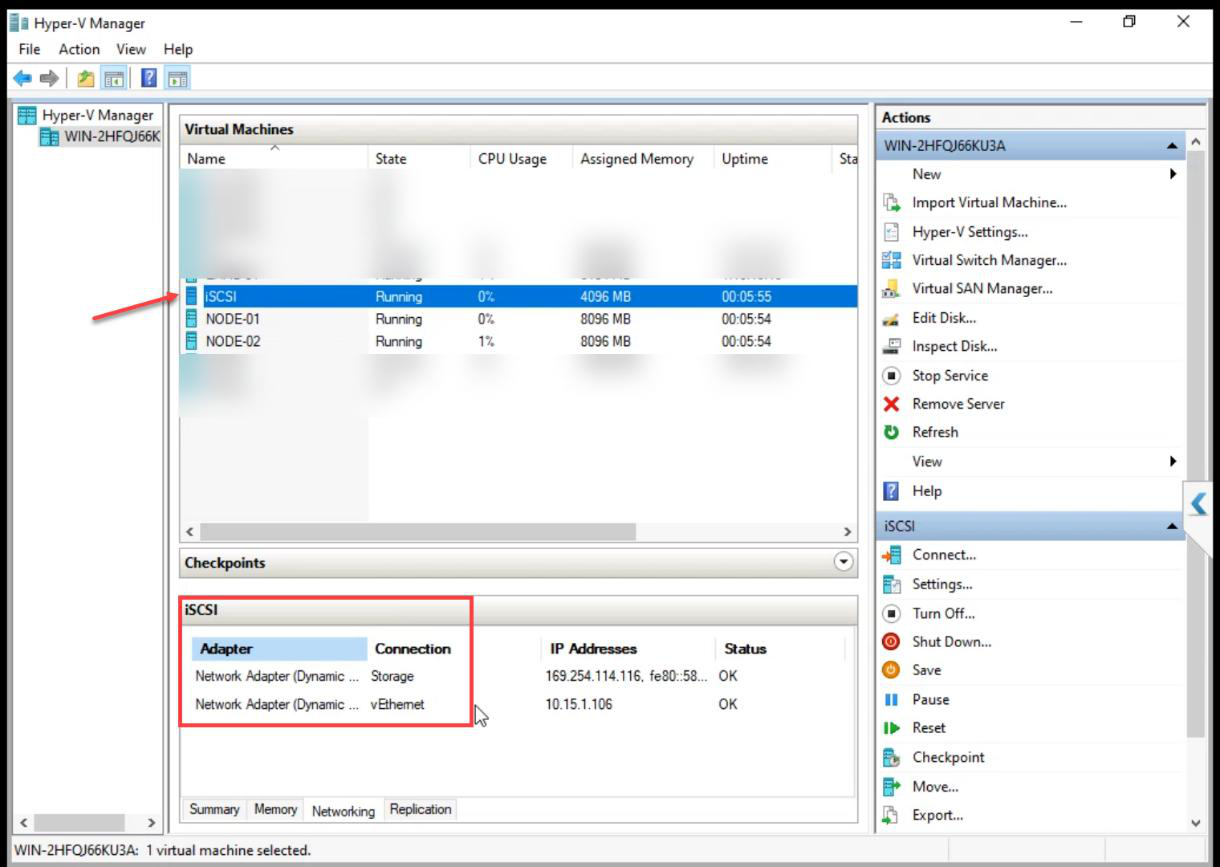Click the iSCSI Settings action icon
The image size is (1220, 867).
[891, 584]
